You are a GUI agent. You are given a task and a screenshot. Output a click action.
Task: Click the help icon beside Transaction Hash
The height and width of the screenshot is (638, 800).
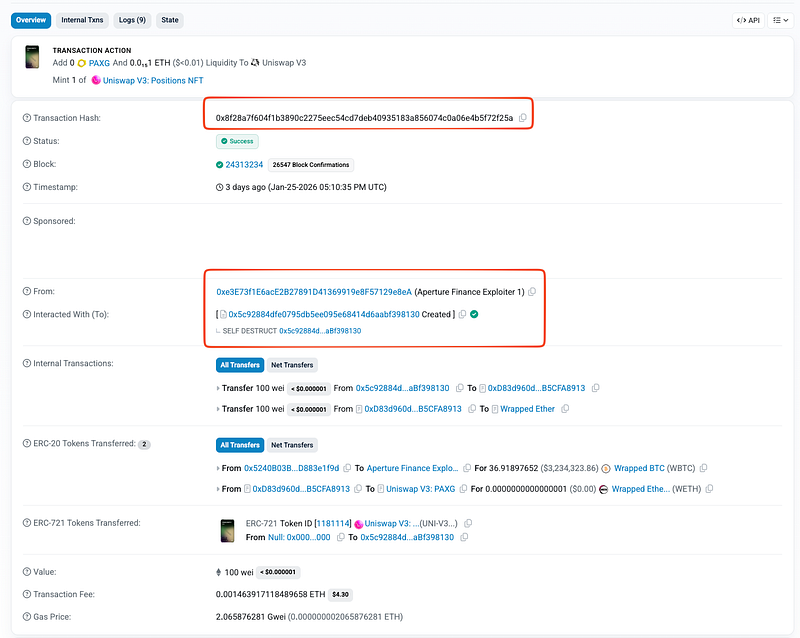coord(27,118)
